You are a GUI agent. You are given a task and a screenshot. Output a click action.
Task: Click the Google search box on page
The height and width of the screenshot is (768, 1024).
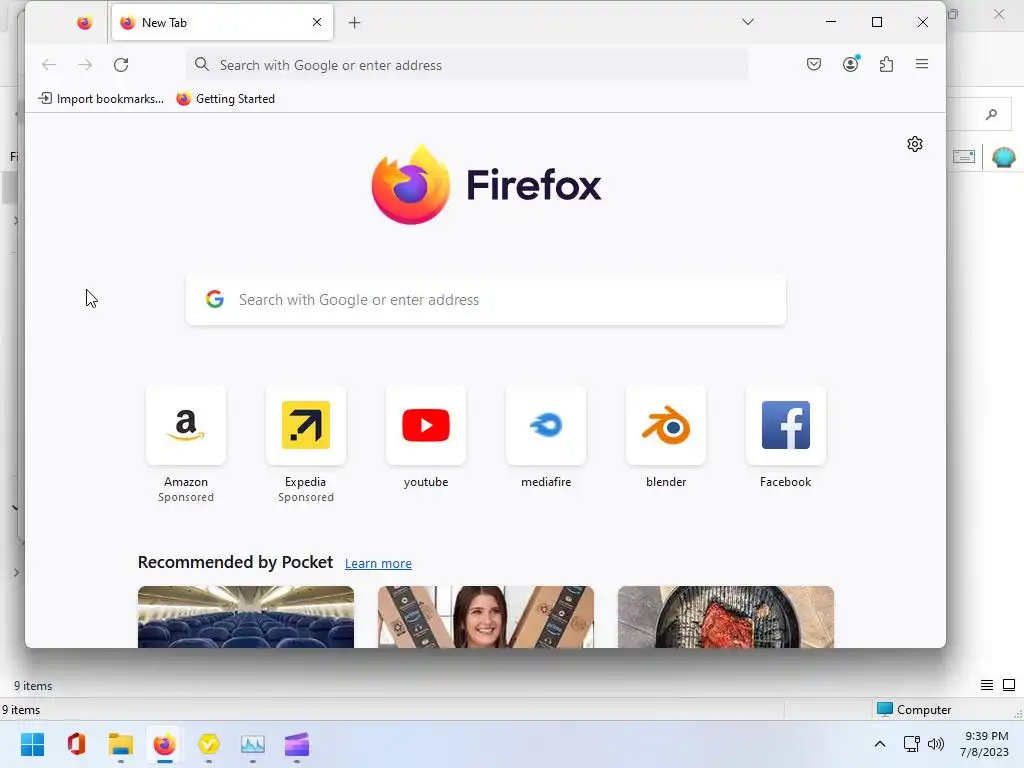[486, 300]
